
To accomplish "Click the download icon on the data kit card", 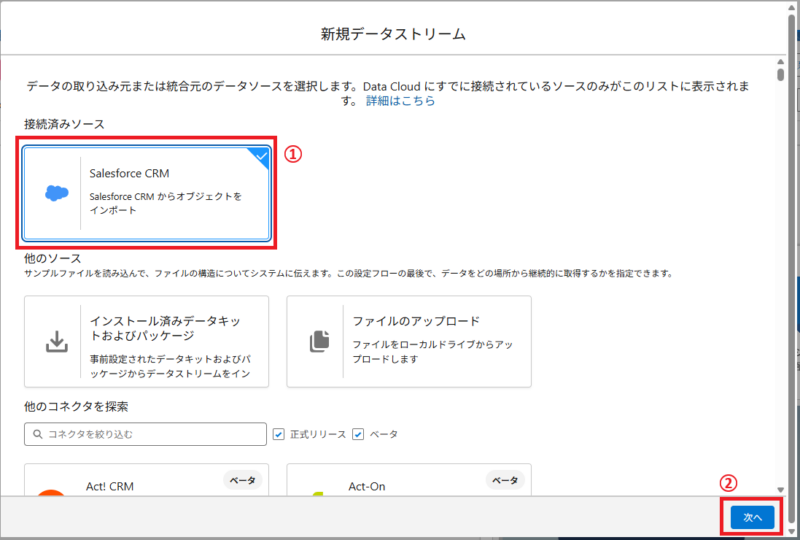I will click(57, 342).
